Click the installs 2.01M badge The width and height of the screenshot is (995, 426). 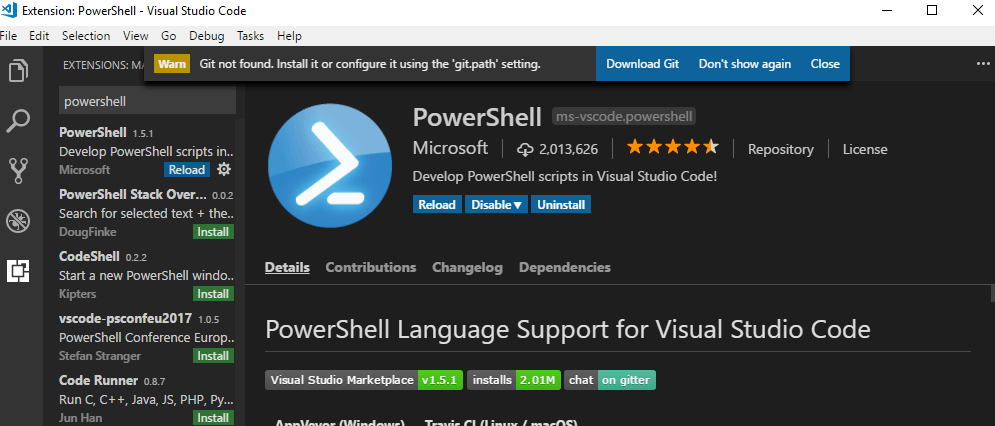point(514,380)
